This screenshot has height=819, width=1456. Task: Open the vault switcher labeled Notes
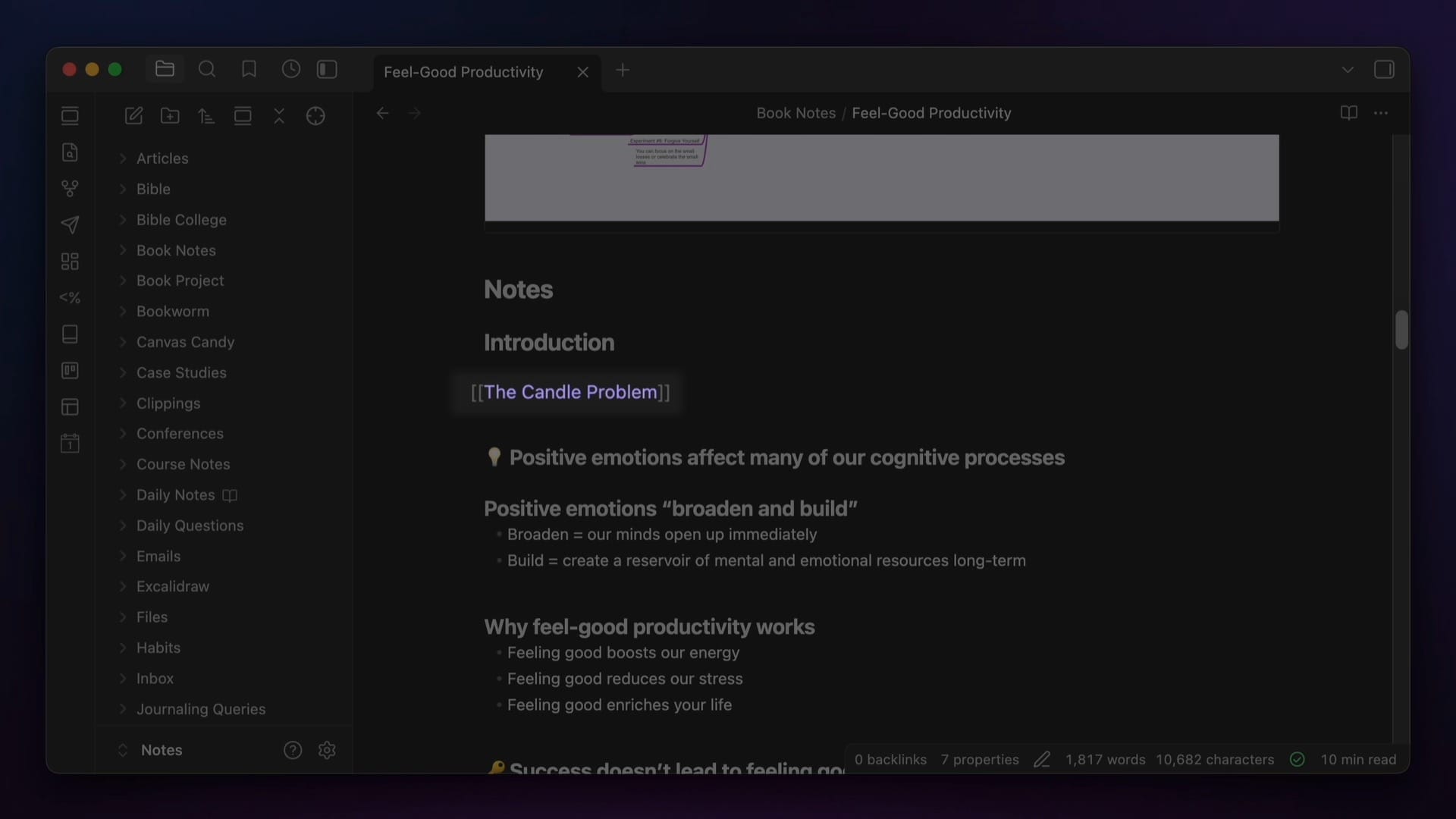162,750
